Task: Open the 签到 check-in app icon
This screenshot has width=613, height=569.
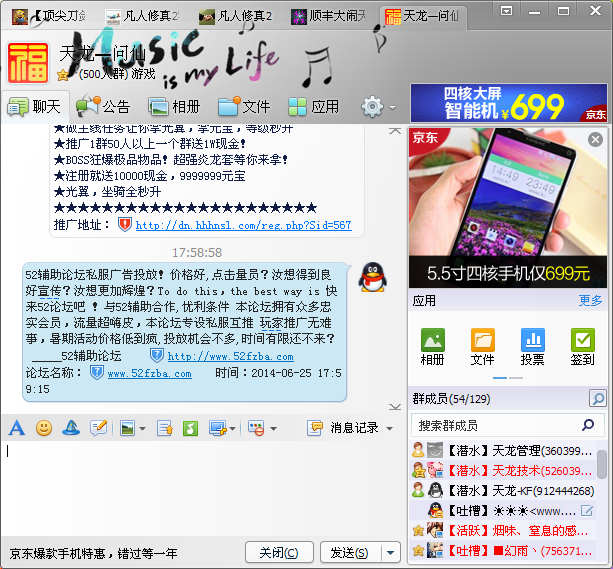Action: pyautogui.click(x=583, y=347)
